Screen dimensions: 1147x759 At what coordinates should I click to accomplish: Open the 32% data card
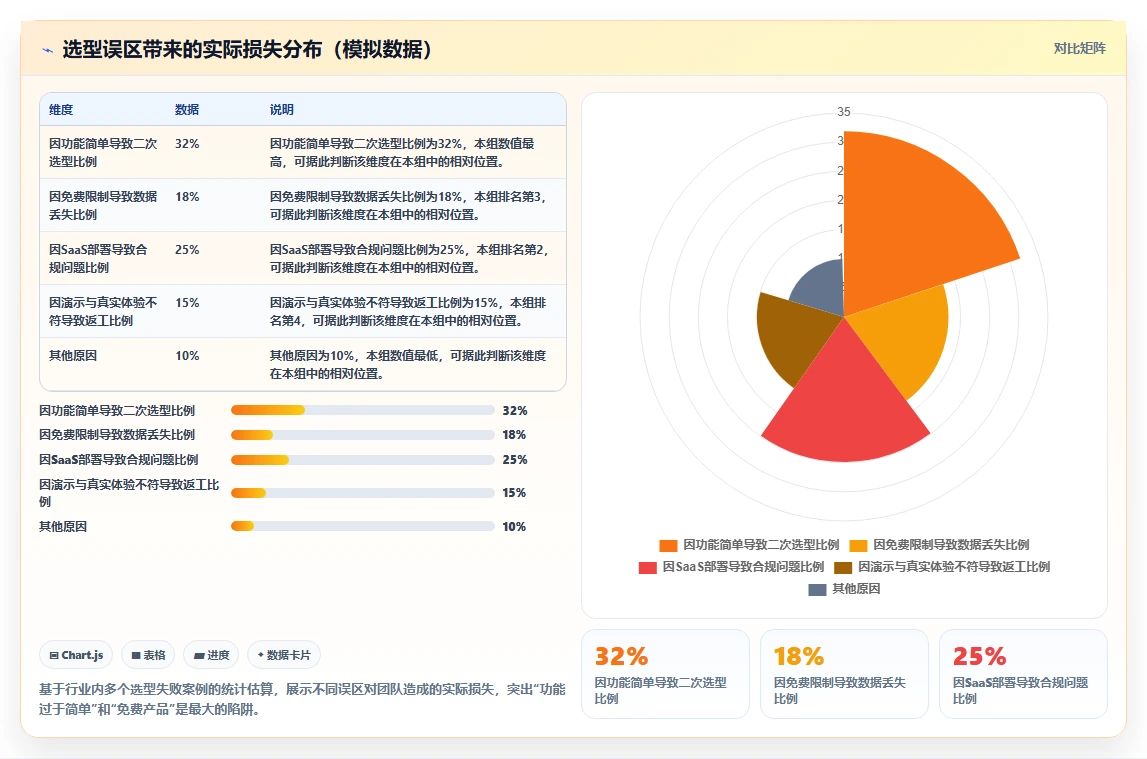(x=665, y=674)
